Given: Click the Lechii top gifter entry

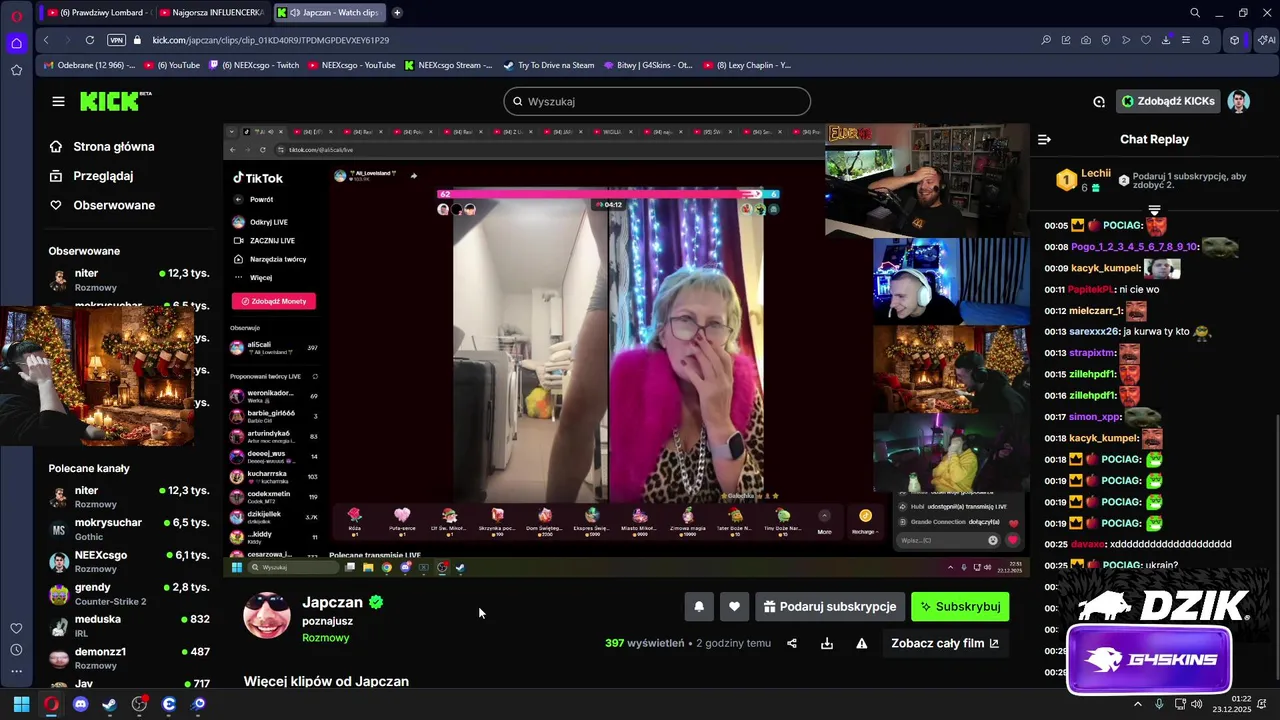Looking at the screenshot, I should click(x=1081, y=180).
